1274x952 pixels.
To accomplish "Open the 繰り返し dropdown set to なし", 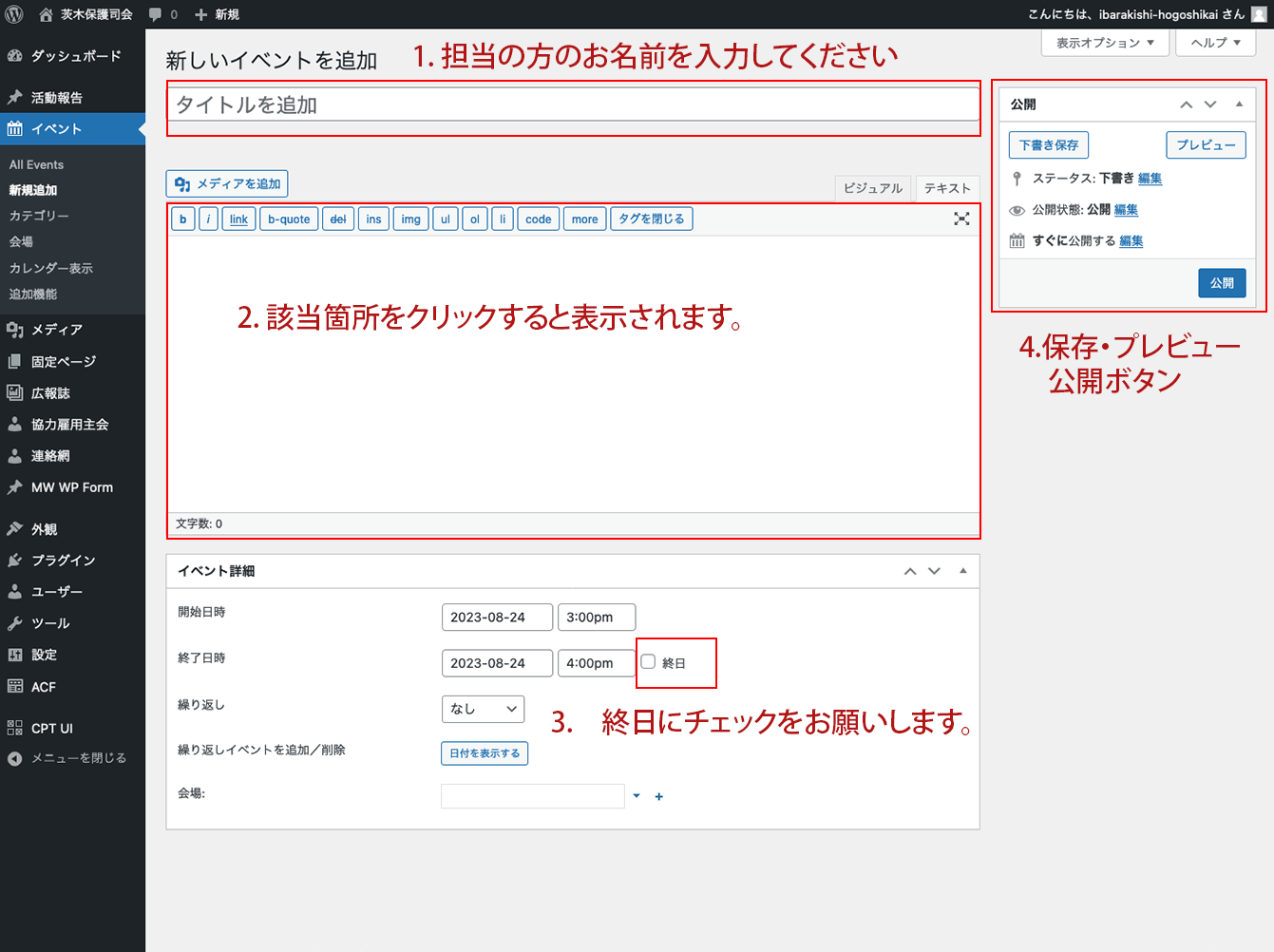I will [483, 709].
